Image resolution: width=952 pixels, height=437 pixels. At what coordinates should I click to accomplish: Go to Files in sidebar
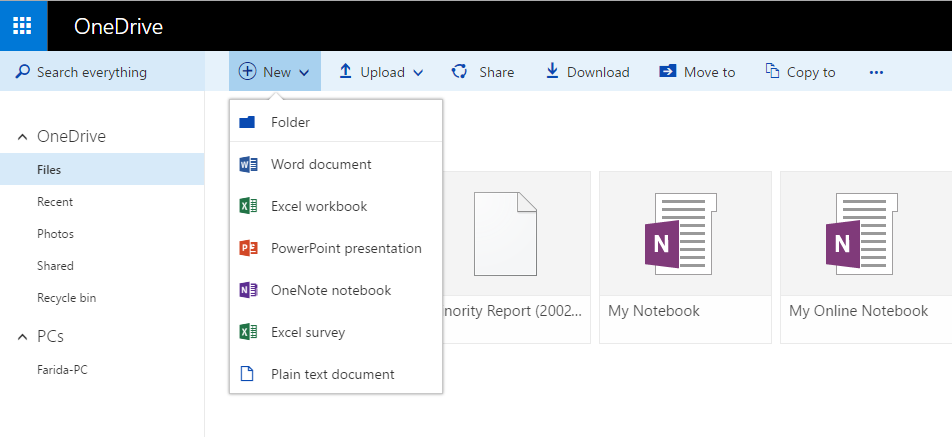click(x=102, y=169)
